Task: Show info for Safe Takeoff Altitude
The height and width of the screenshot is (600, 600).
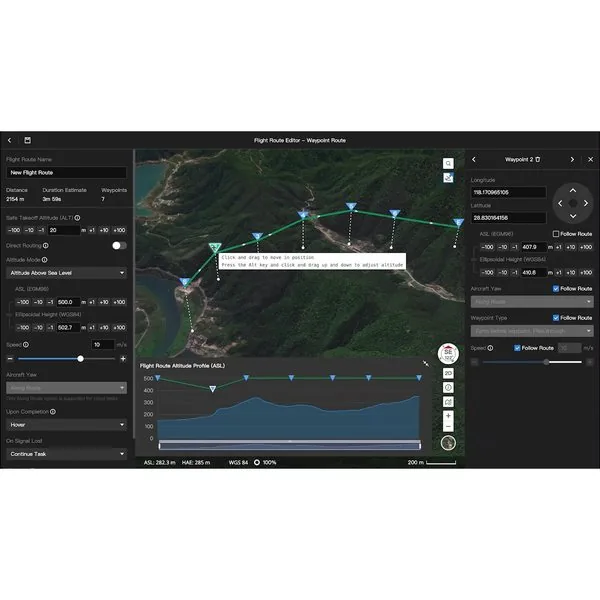Action: pyautogui.click(x=77, y=218)
